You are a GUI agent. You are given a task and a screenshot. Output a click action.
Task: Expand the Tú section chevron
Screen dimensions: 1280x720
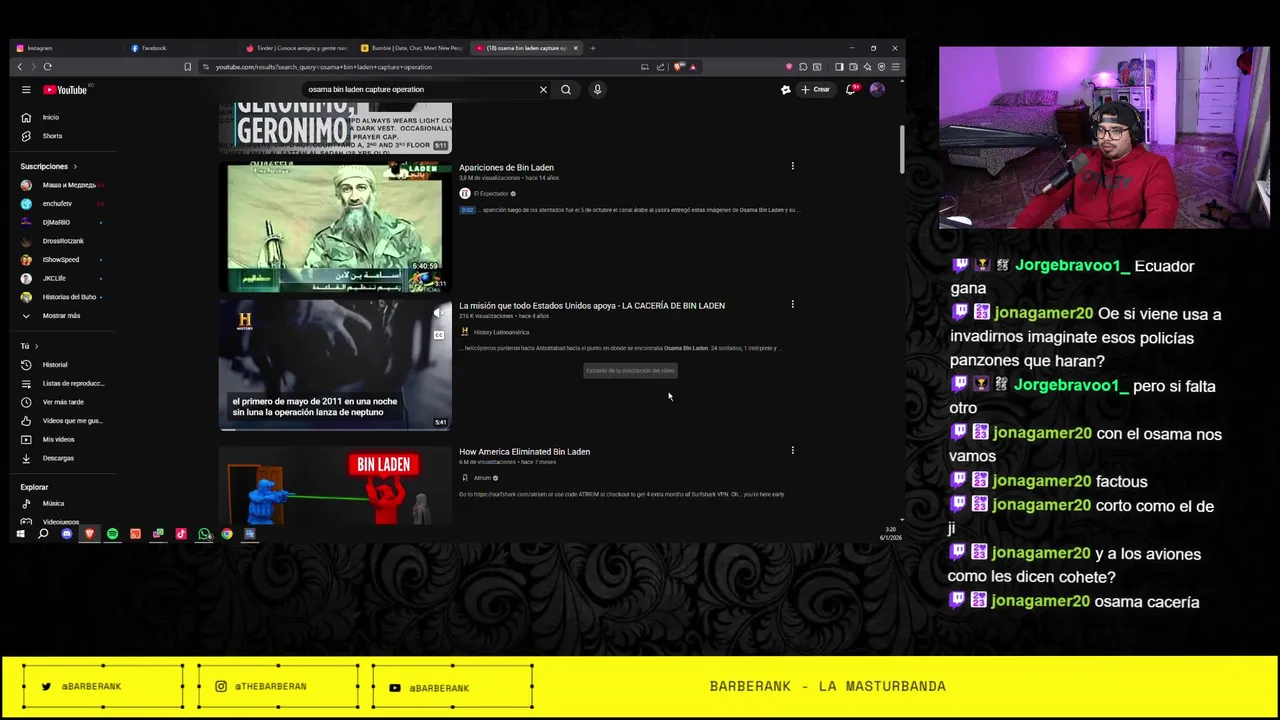(36, 346)
